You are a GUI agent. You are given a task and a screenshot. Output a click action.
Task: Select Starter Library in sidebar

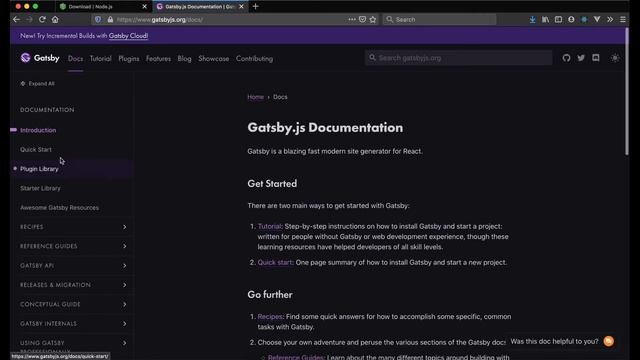pos(40,189)
